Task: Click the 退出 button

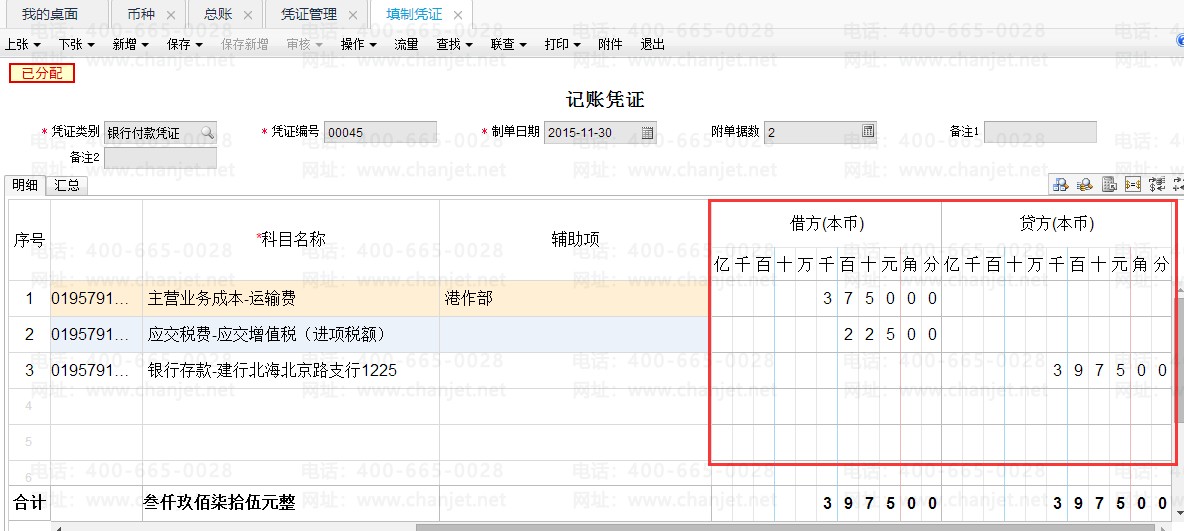Action: point(653,44)
